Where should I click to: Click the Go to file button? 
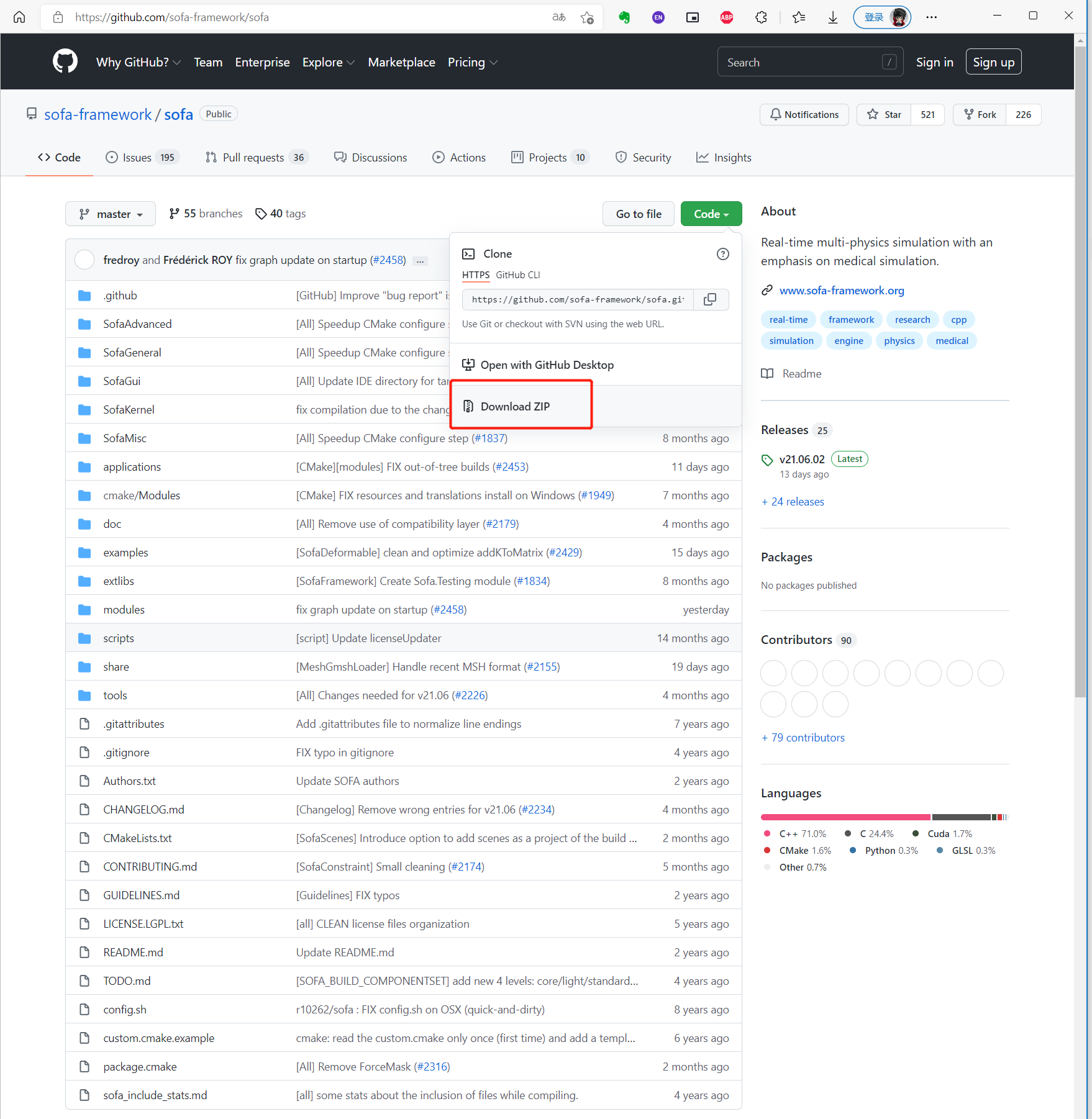tap(638, 213)
